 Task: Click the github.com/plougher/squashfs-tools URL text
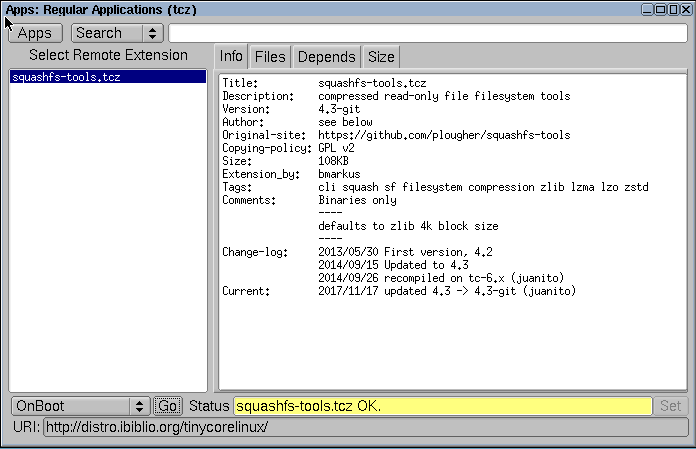pos(444,135)
